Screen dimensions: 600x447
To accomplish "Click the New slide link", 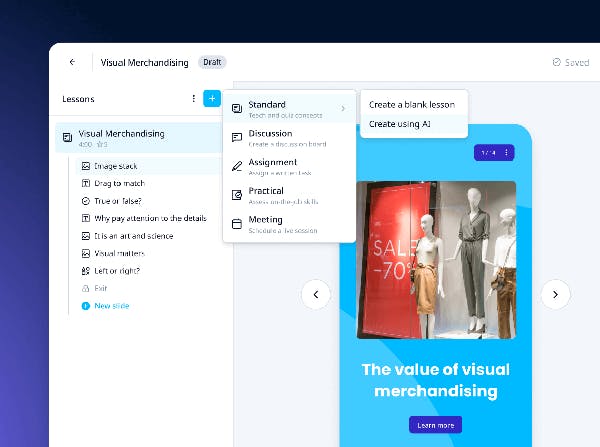I will point(112,306).
